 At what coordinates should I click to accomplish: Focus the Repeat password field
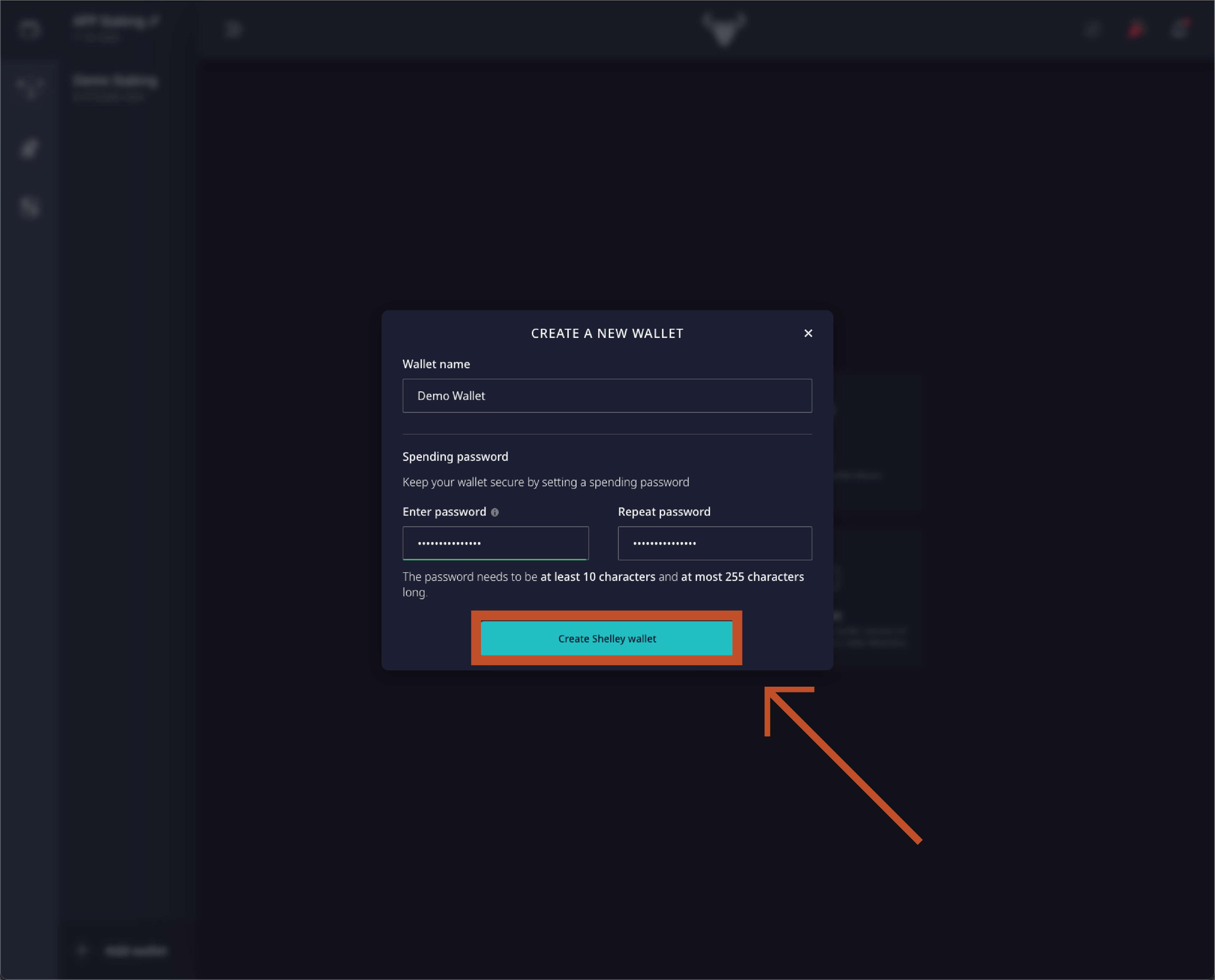click(715, 543)
